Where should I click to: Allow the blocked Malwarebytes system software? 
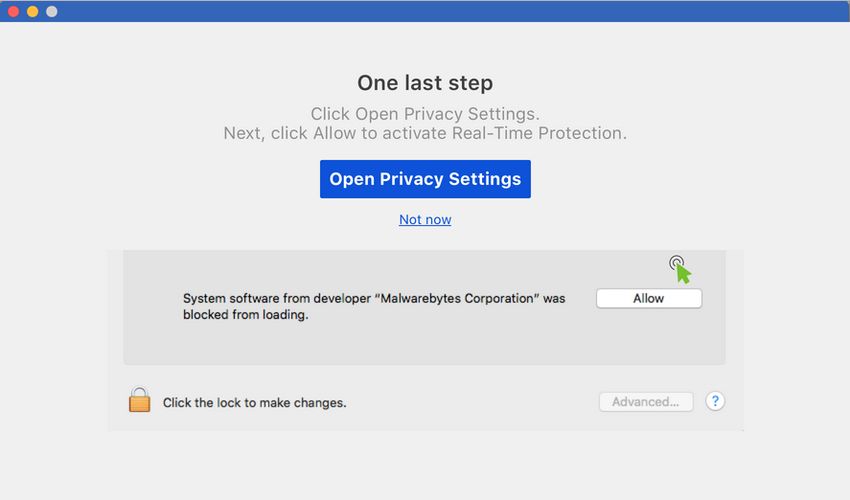649,298
